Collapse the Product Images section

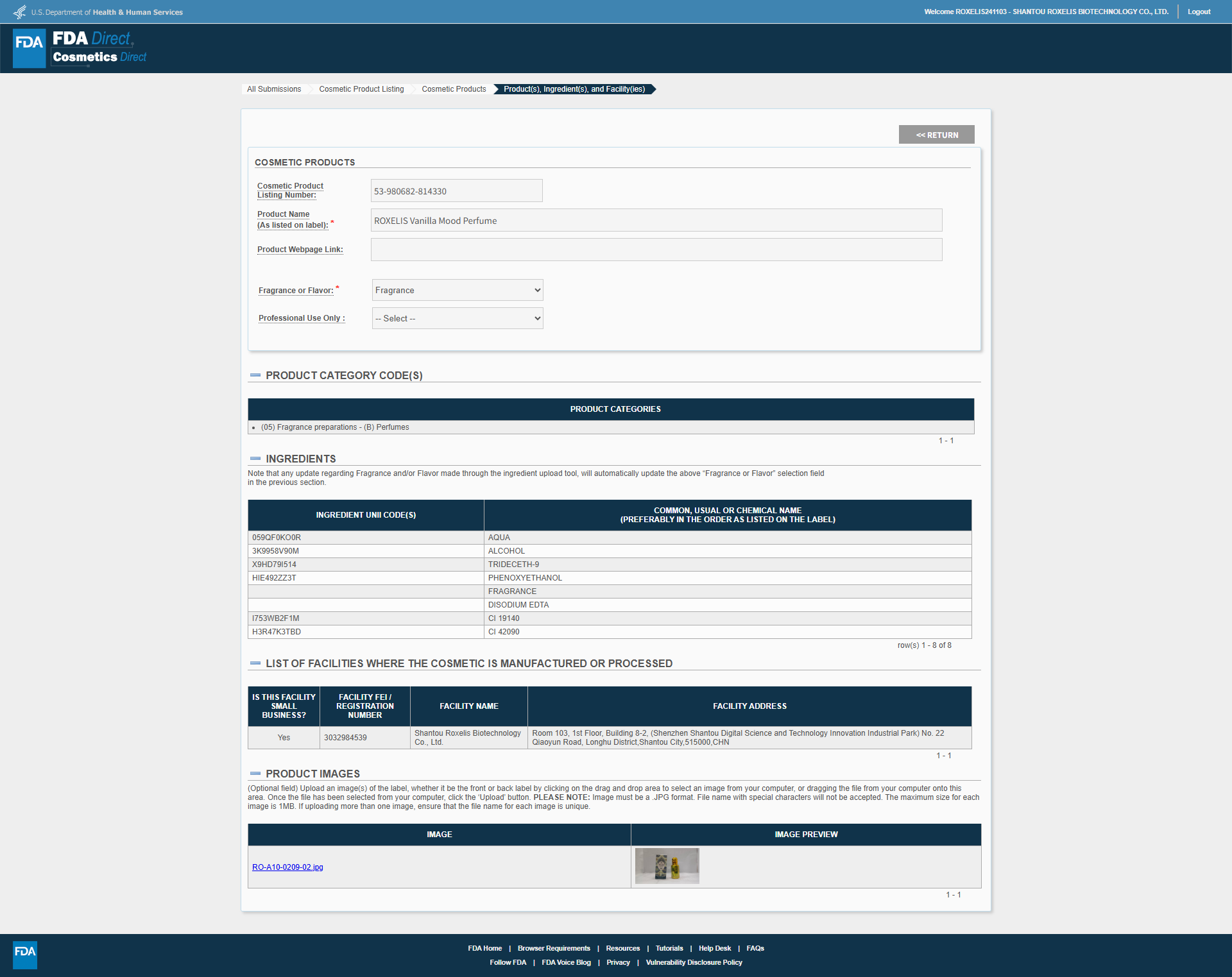pyautogui.click(x=255, y=774)
